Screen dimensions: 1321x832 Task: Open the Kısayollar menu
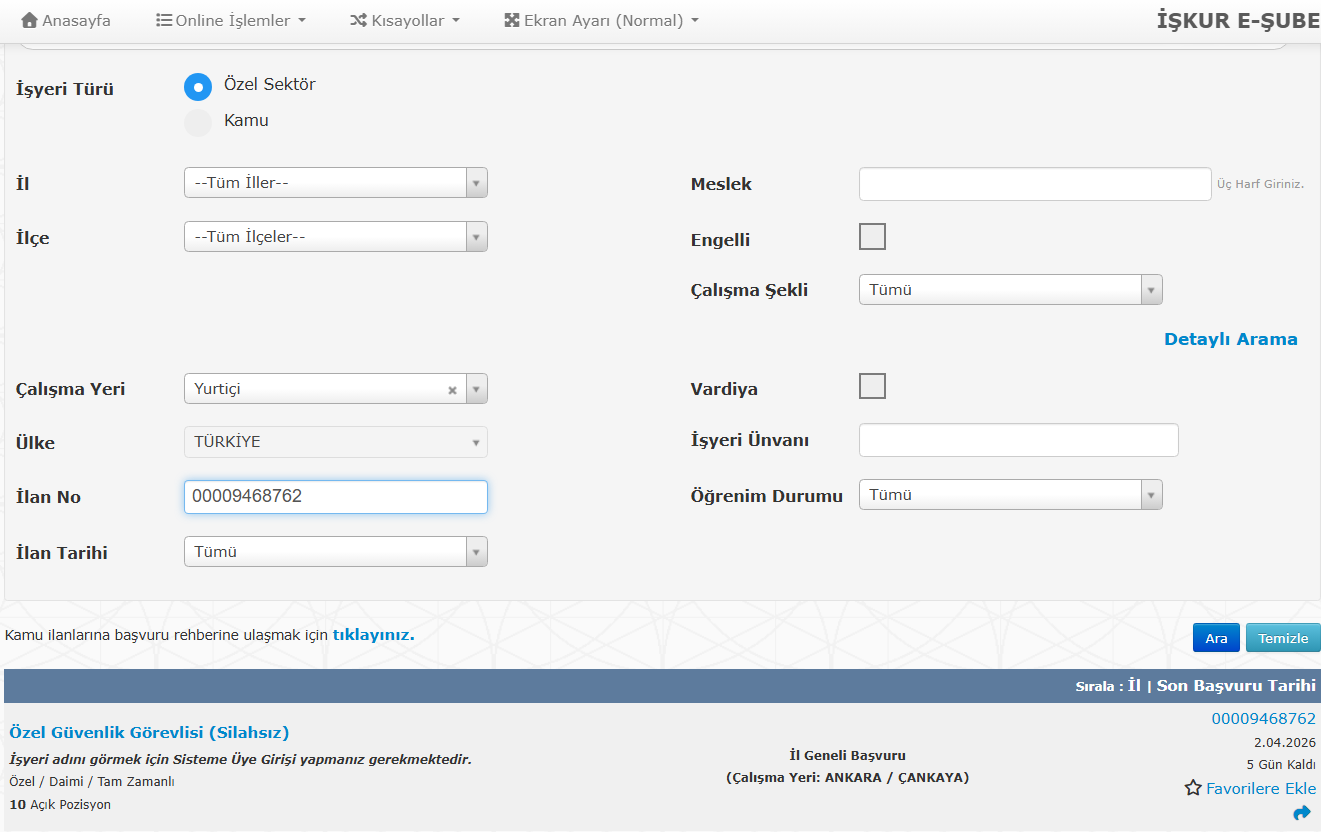(405, 20)
